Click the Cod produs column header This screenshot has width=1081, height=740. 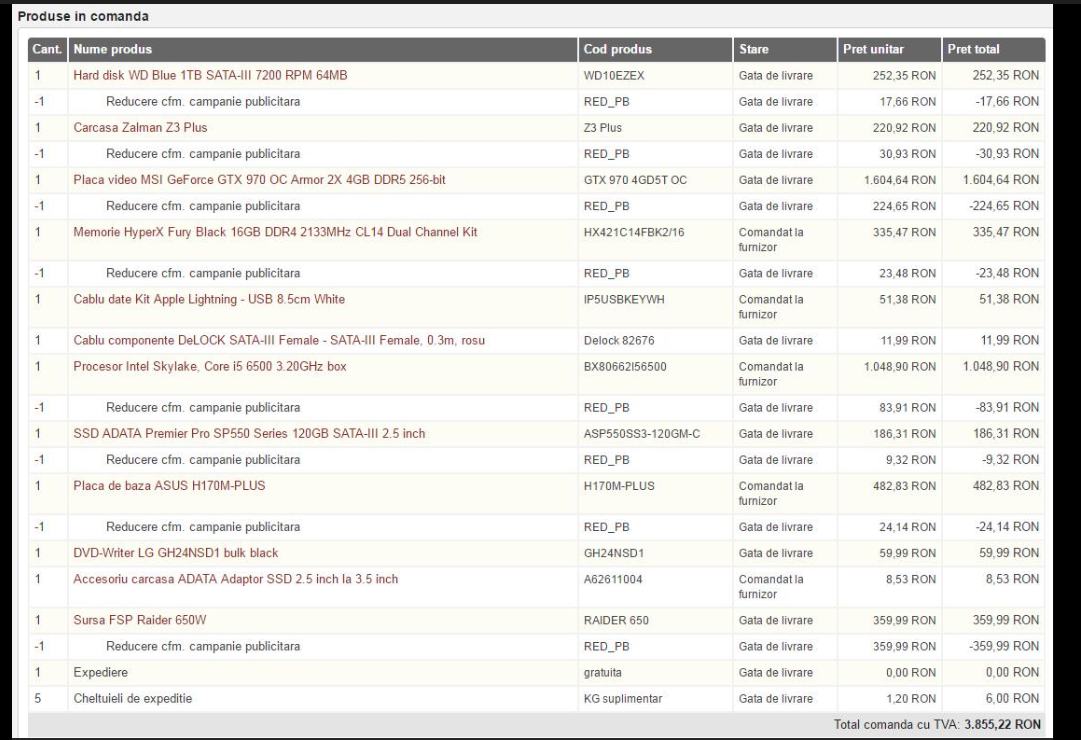(x=655, y=49)
